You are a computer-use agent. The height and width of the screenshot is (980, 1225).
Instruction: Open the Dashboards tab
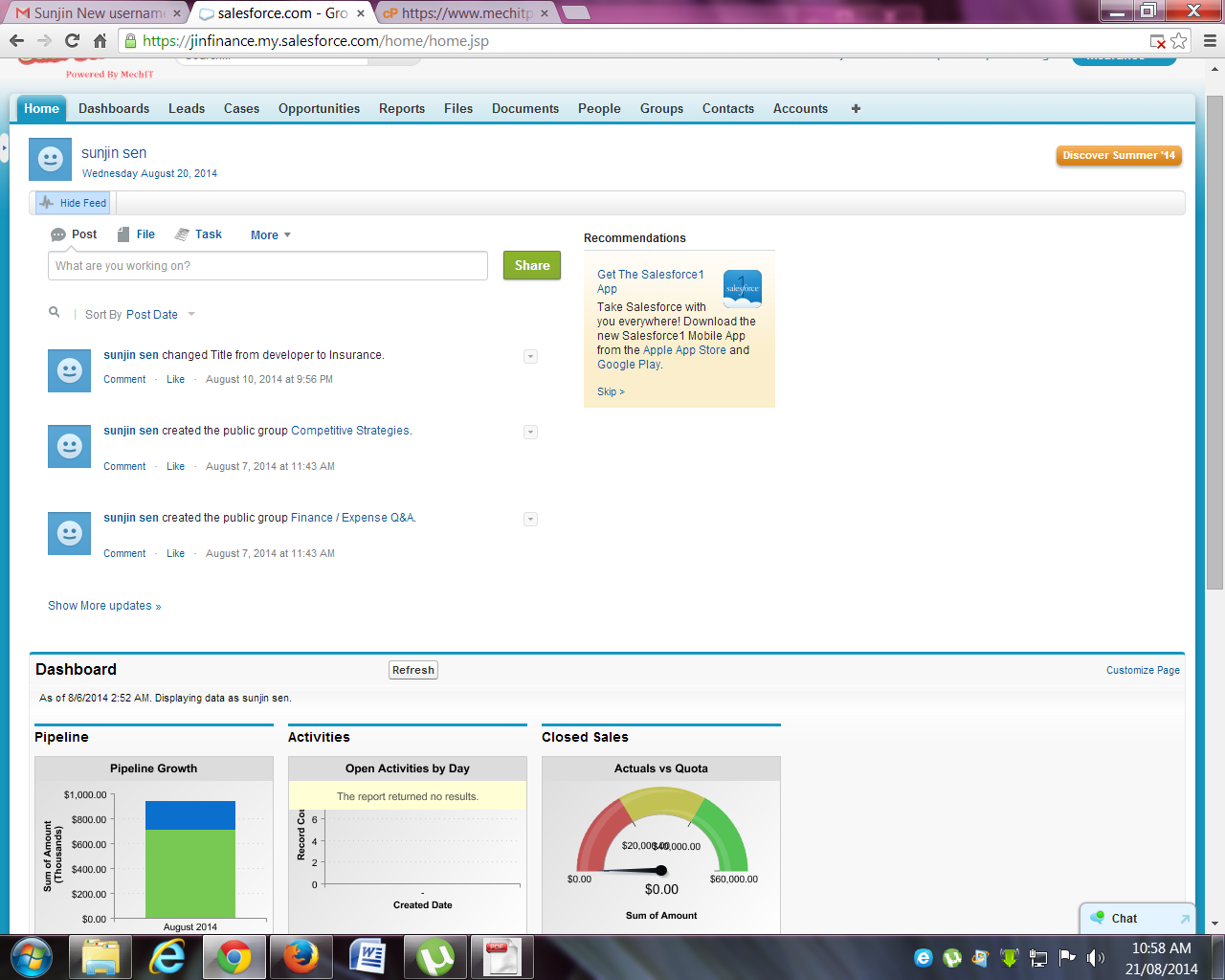(x=114, y=109)
